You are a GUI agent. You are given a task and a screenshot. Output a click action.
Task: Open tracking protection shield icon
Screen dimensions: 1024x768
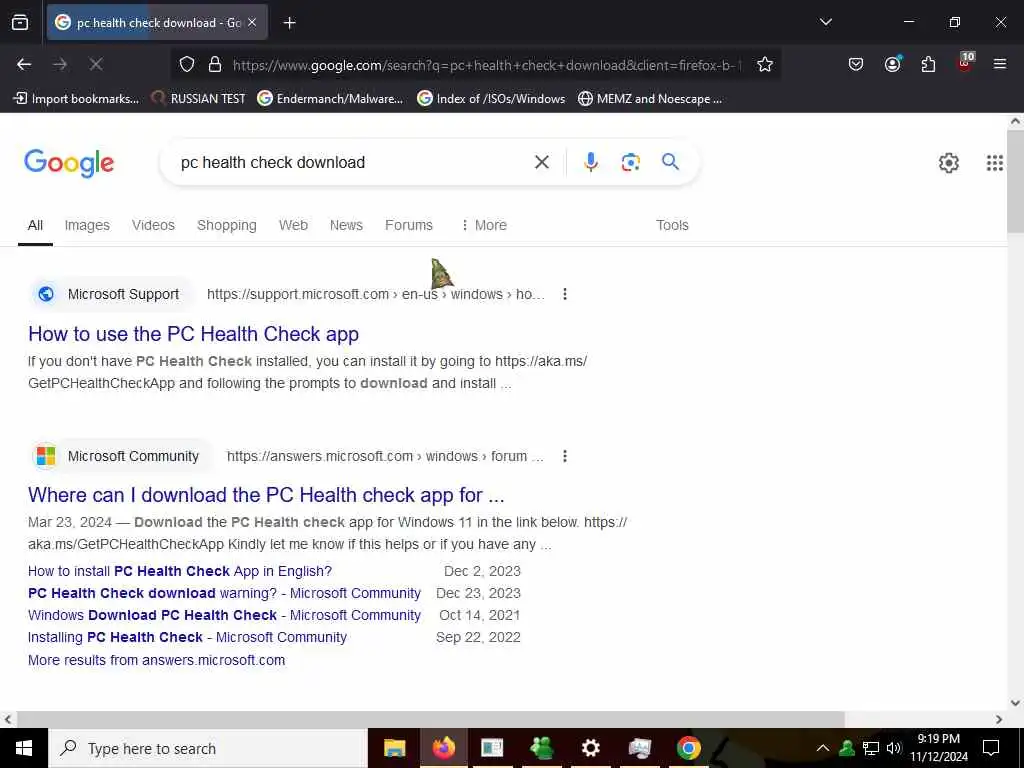pos(187,64)
